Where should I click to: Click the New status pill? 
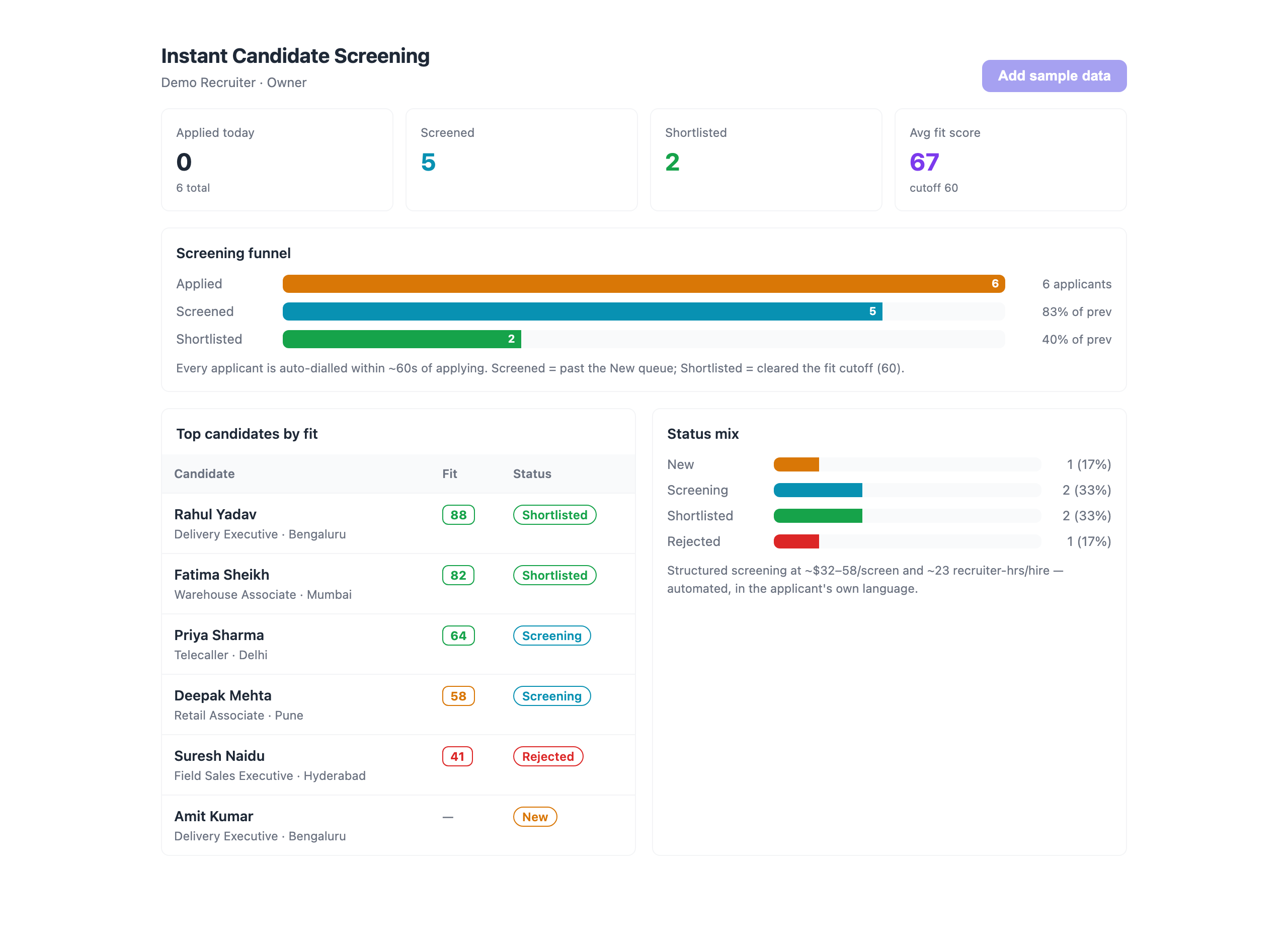click(x=535, y=817)
